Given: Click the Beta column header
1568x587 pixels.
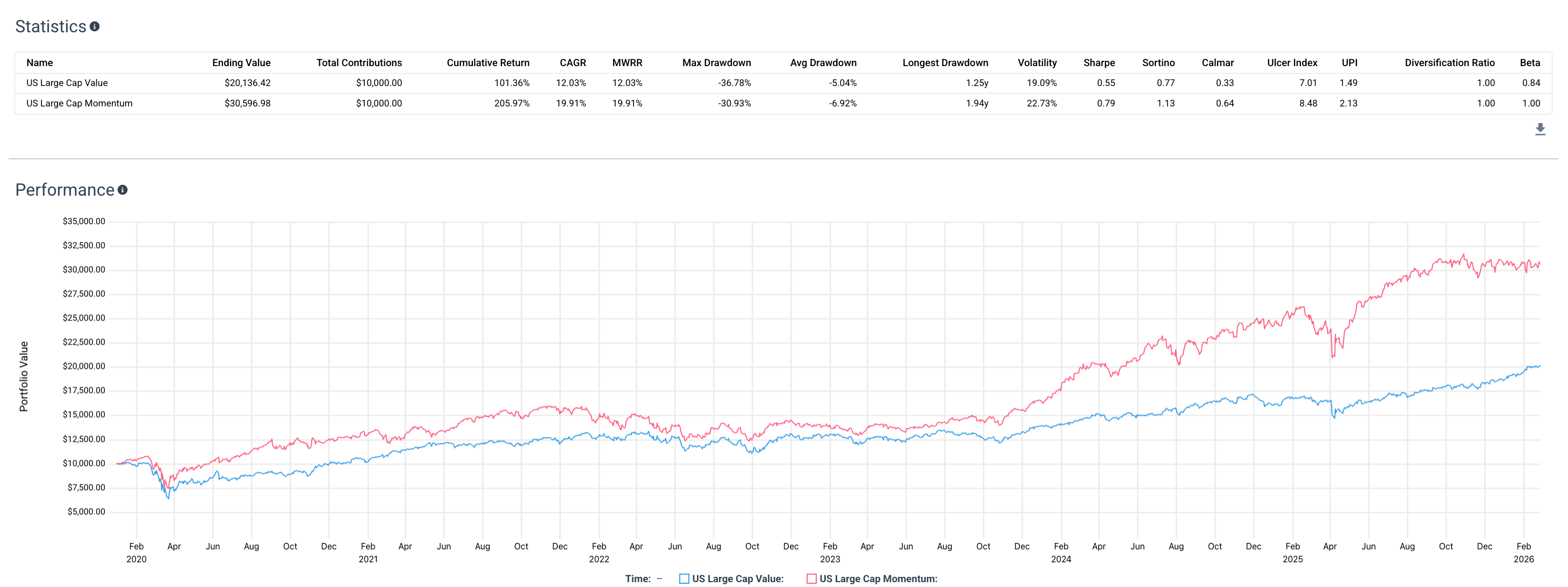Looking at the screenshot, I should coord(1530,63).
